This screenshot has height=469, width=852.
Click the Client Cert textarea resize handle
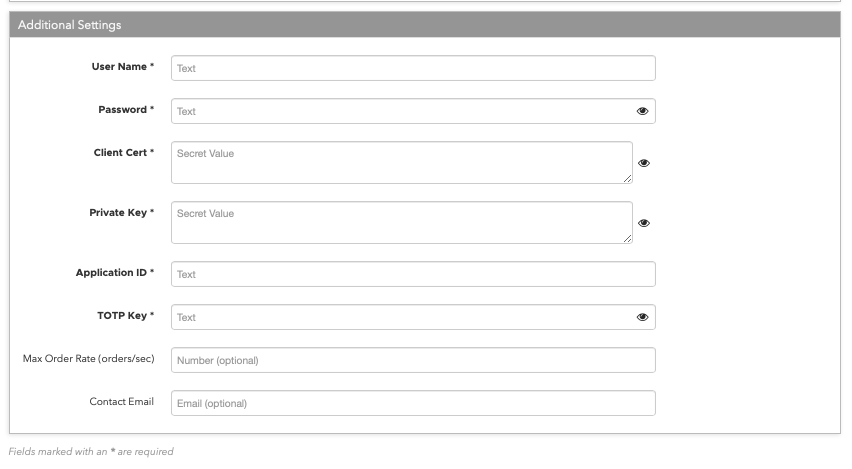[x=628, y=179]
